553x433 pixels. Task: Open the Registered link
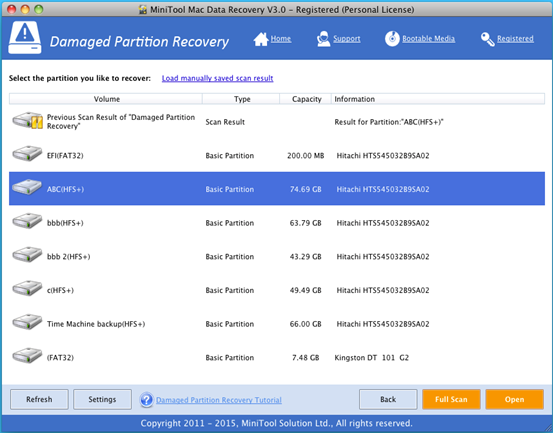tap(515, 38)
